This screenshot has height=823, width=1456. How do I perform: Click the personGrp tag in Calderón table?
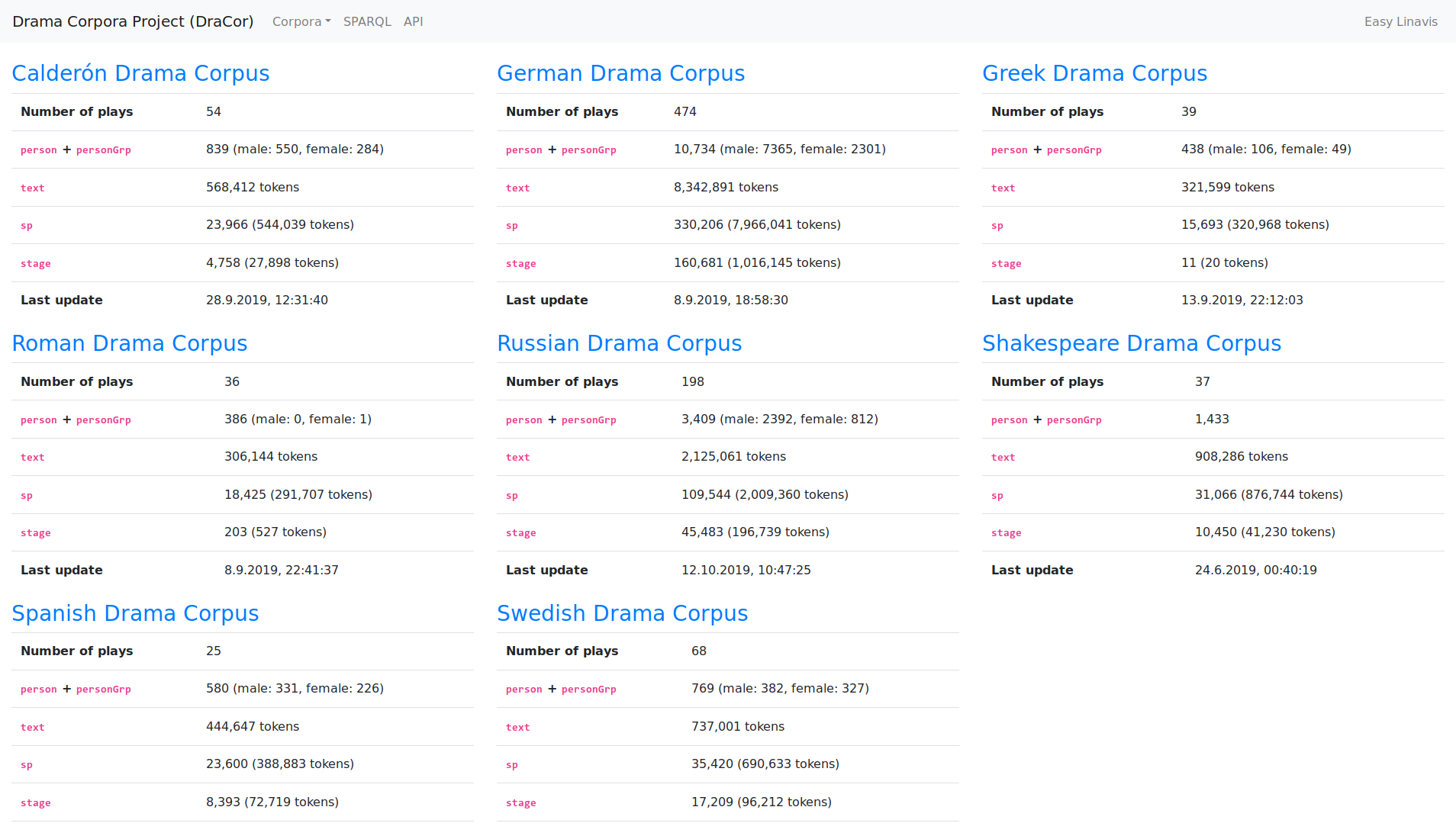tap(103, 150)
